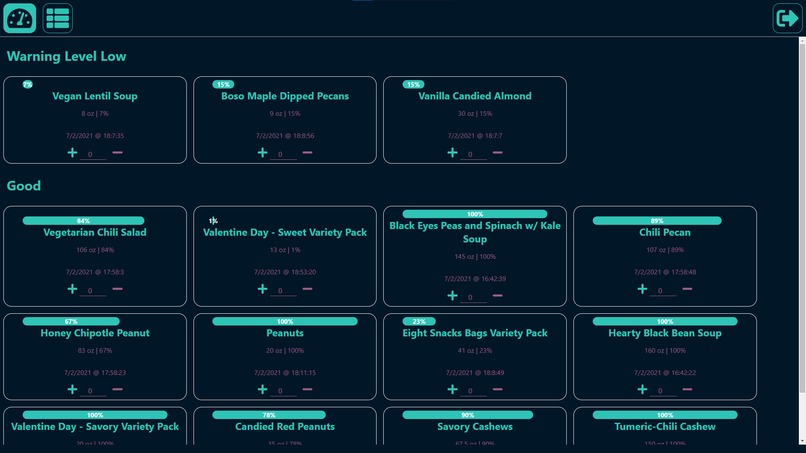Subtract quantity from Valentine Day Sweet Variety Pack

click(307, 289)
